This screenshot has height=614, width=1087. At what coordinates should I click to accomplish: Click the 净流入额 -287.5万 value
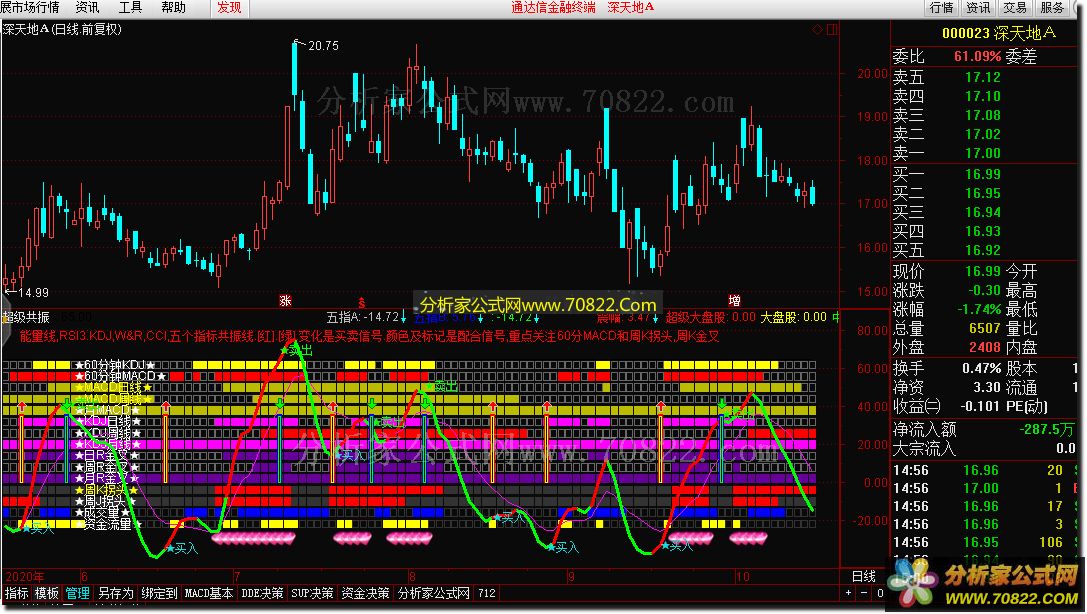coord(1046,429)
